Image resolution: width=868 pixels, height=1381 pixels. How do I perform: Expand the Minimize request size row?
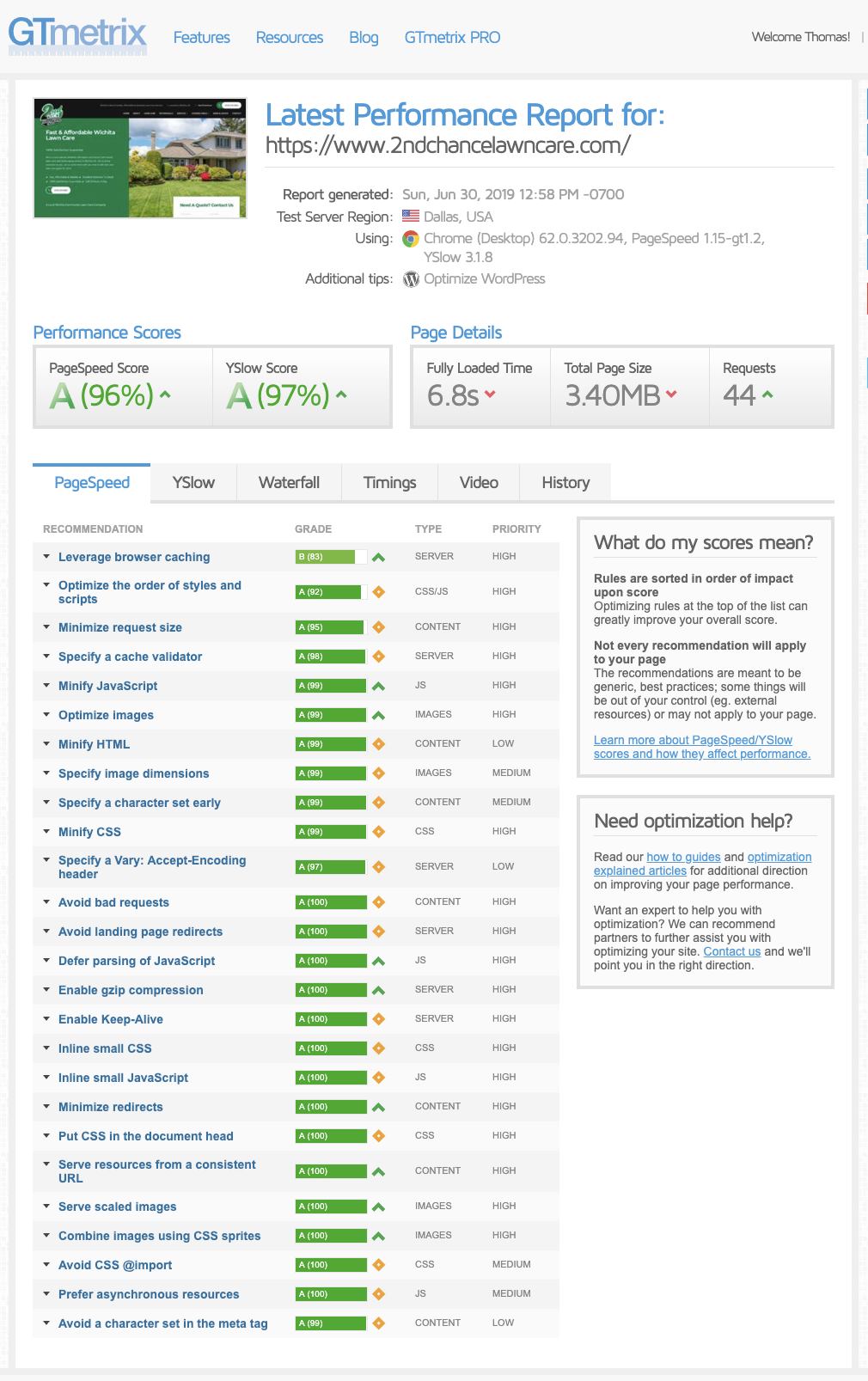coord(46,627)
